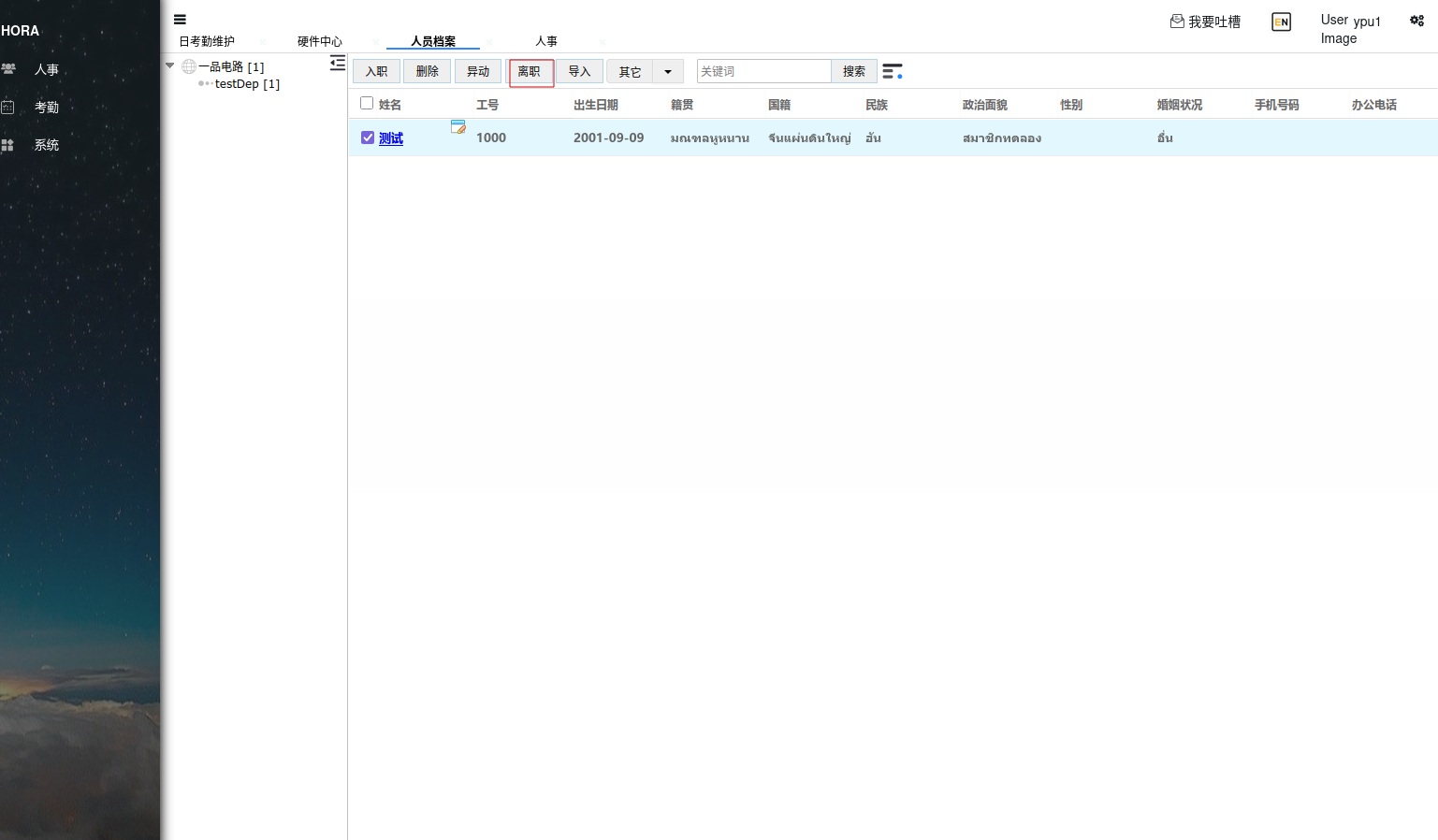Switch to the 日考勤维护 tab
The height and width of the screenshot is (840, 1438).
tap(207, 41)
